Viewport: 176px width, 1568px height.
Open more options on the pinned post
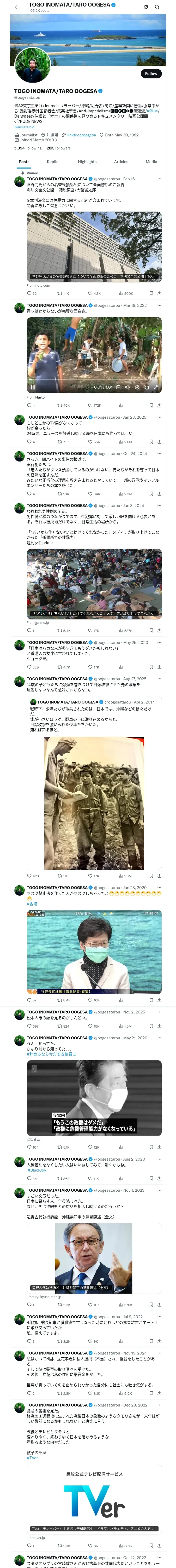(x=160, y=179)
